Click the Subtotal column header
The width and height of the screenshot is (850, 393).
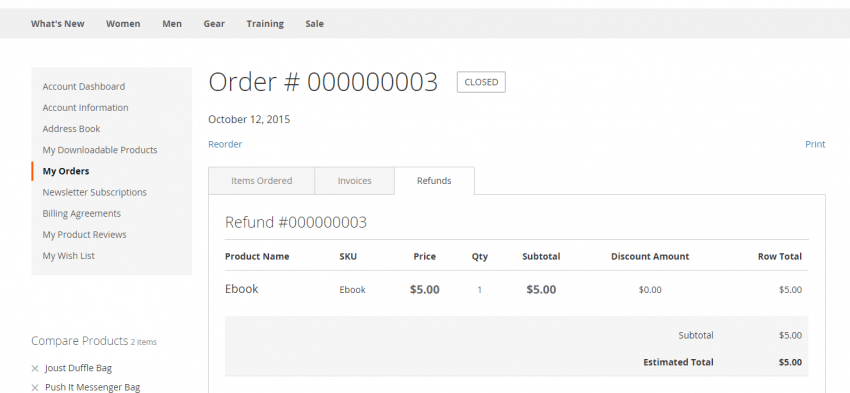click(541, 256)
